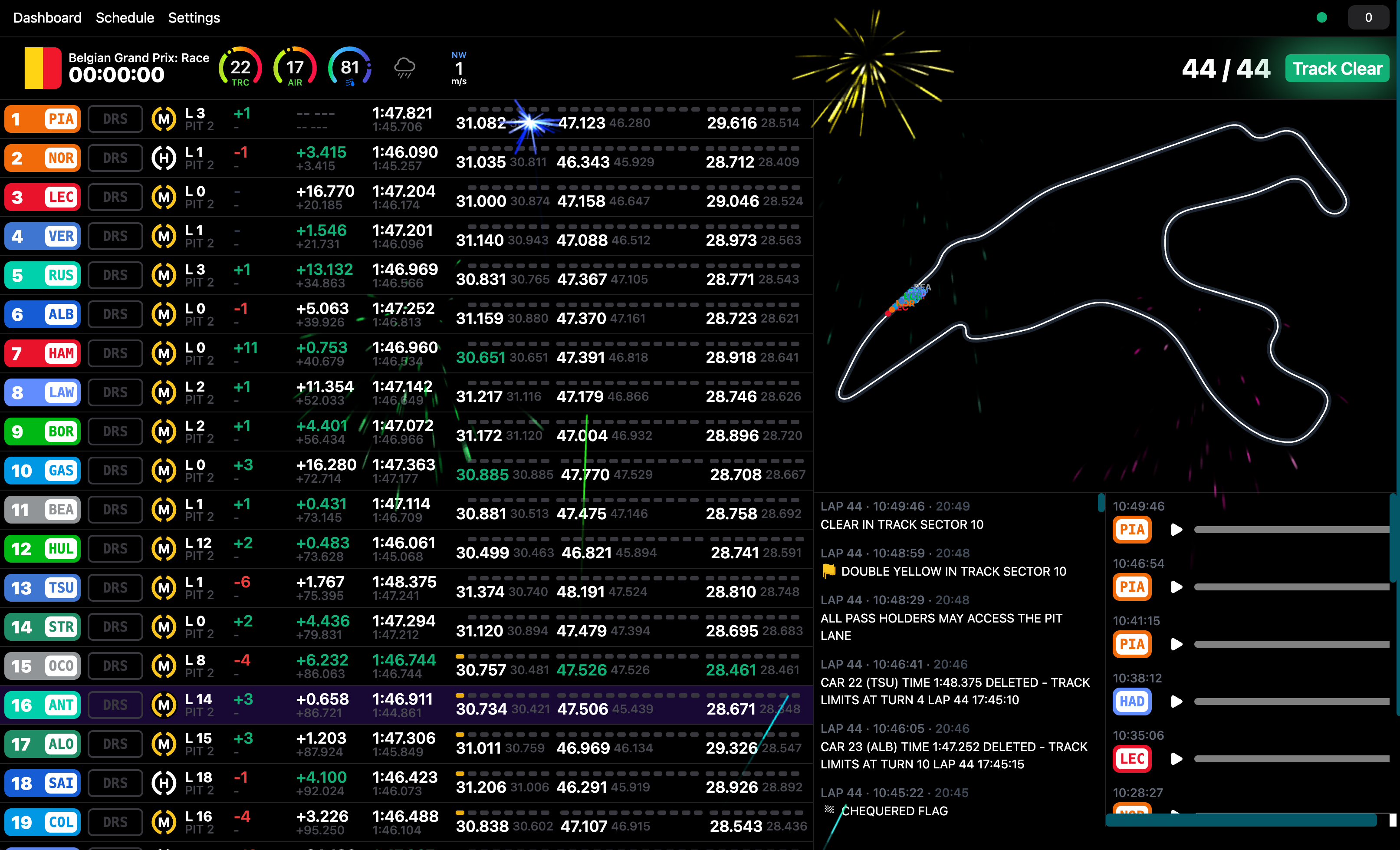Image resolution: width=1400 pixels, height=850 pixels.
Task: Click the rain cloud weather icon
Action: (x=404, y=68)
